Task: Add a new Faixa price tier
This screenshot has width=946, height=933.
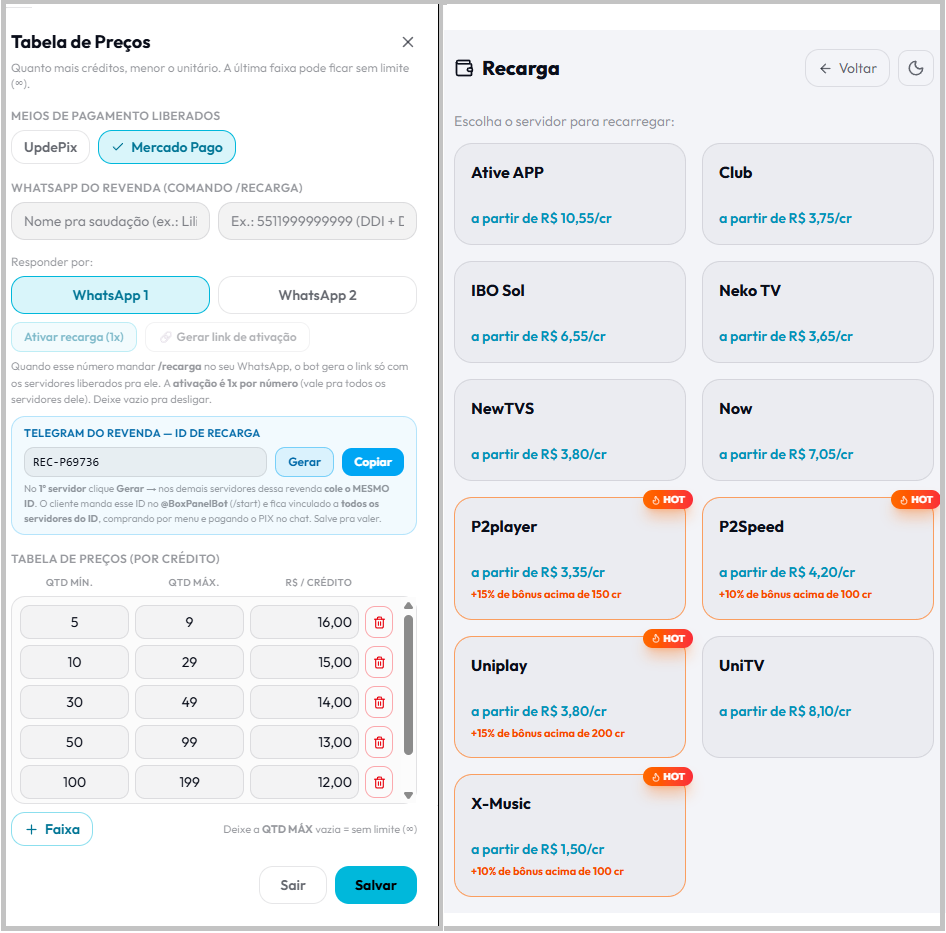Action: pos(52,829)
